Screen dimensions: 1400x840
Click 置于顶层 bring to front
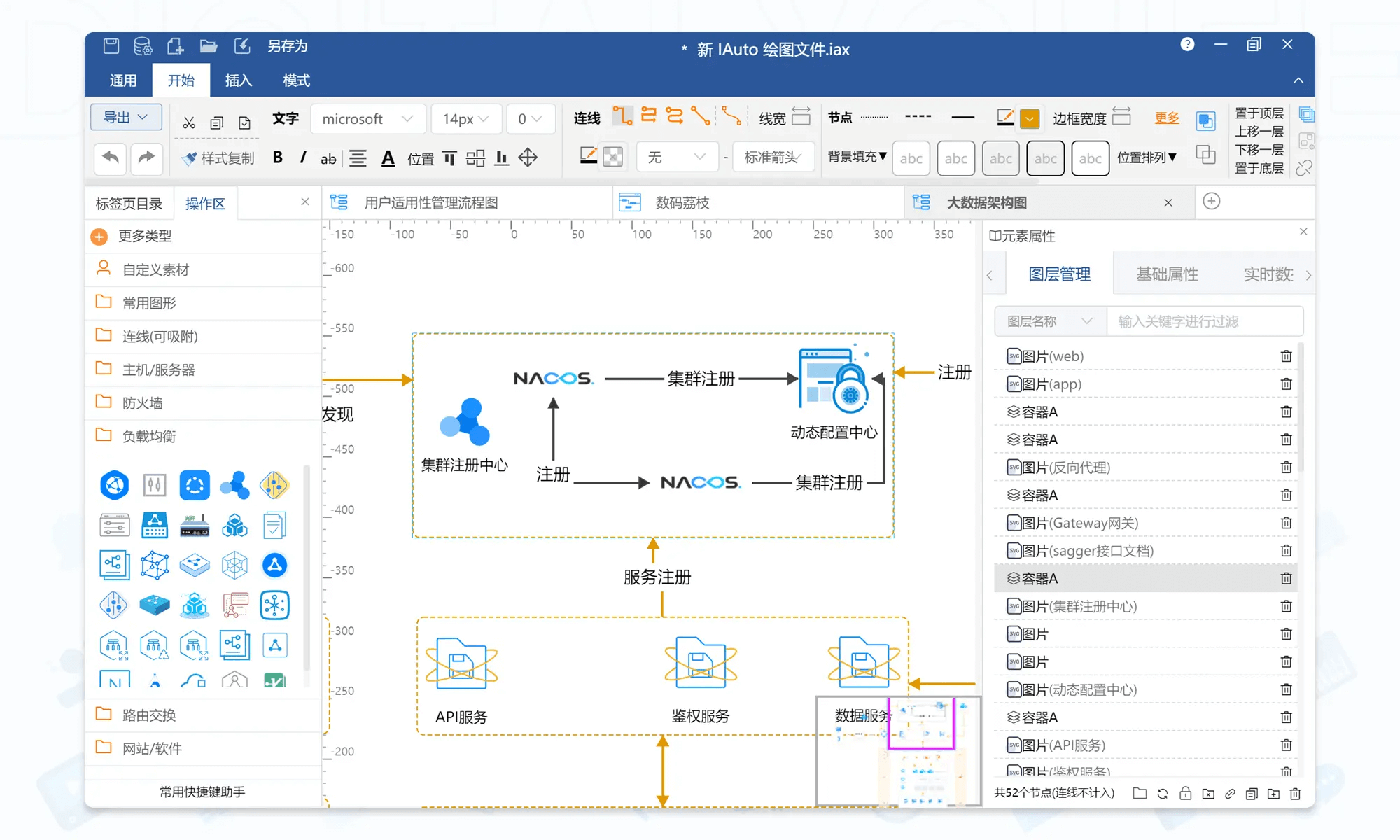(x=1259, y=113)
